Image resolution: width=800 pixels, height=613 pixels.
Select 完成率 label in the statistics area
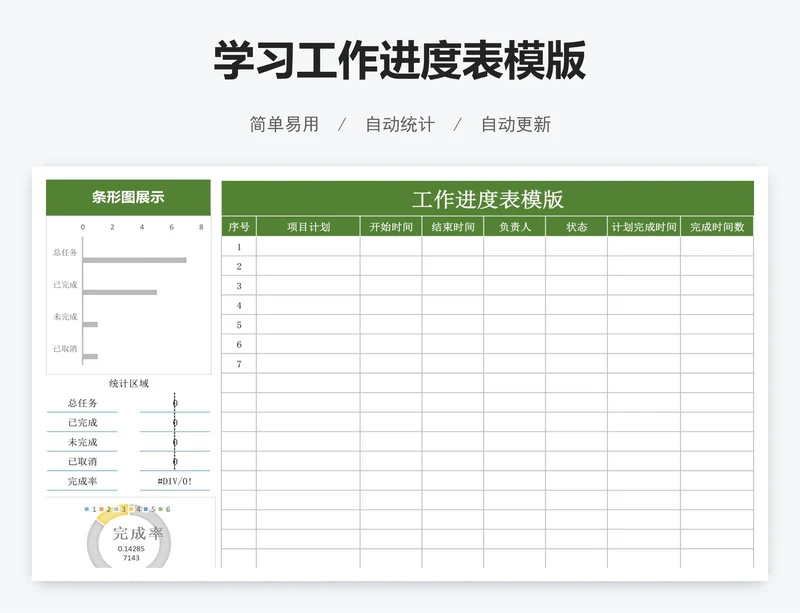[82, 481]
